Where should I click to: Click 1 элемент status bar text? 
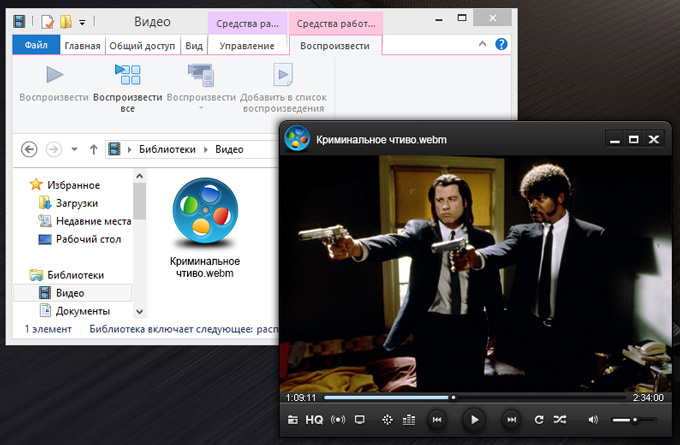tap(48, 329)
